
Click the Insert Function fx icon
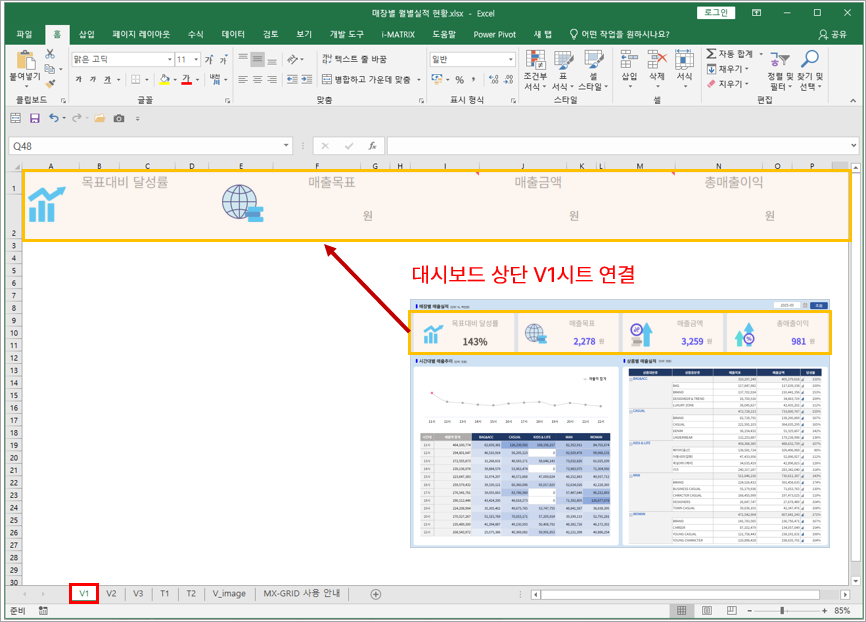(372, 146)
